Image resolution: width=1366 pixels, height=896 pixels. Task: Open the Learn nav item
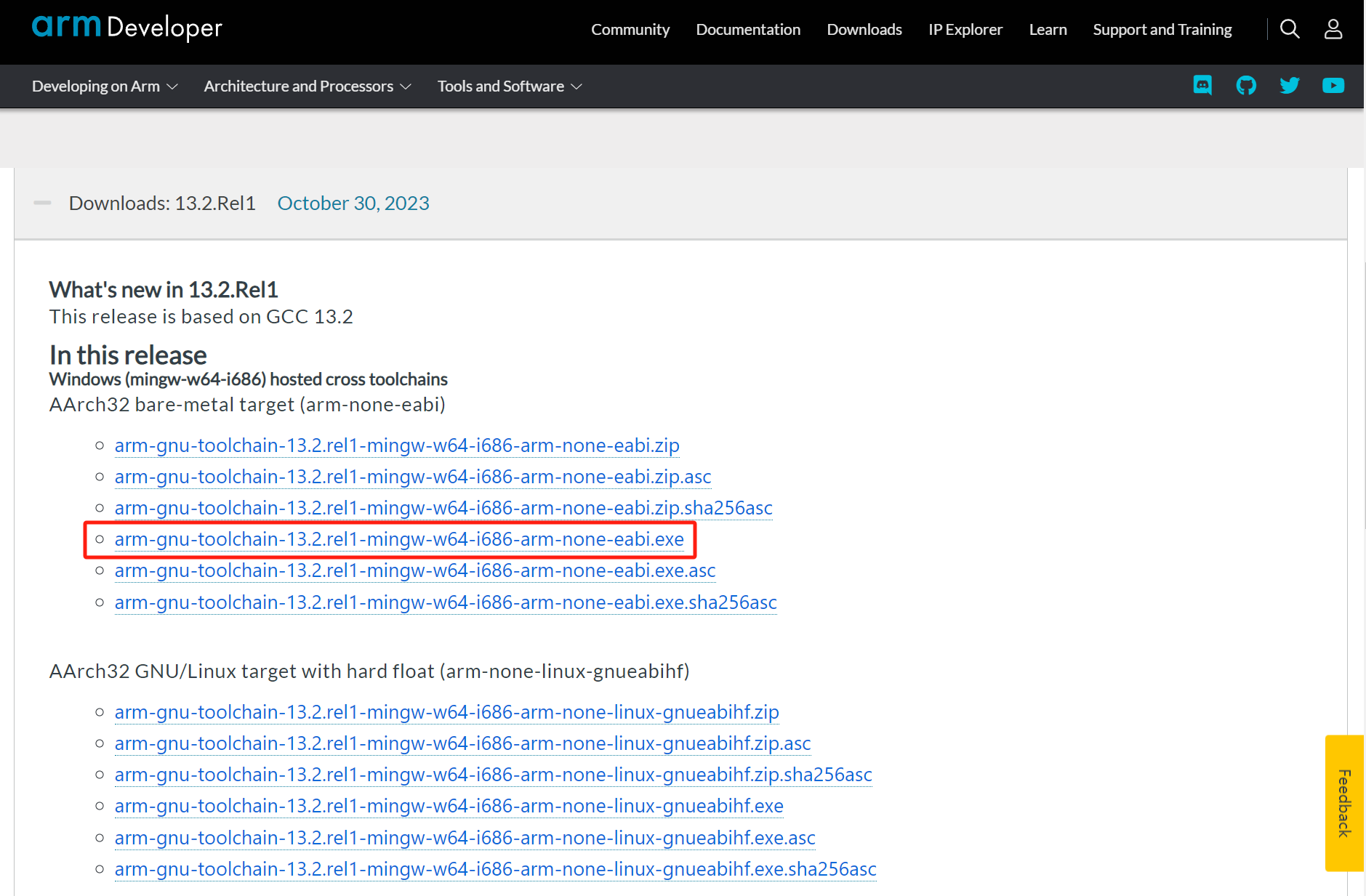[x=1048, y=29]
